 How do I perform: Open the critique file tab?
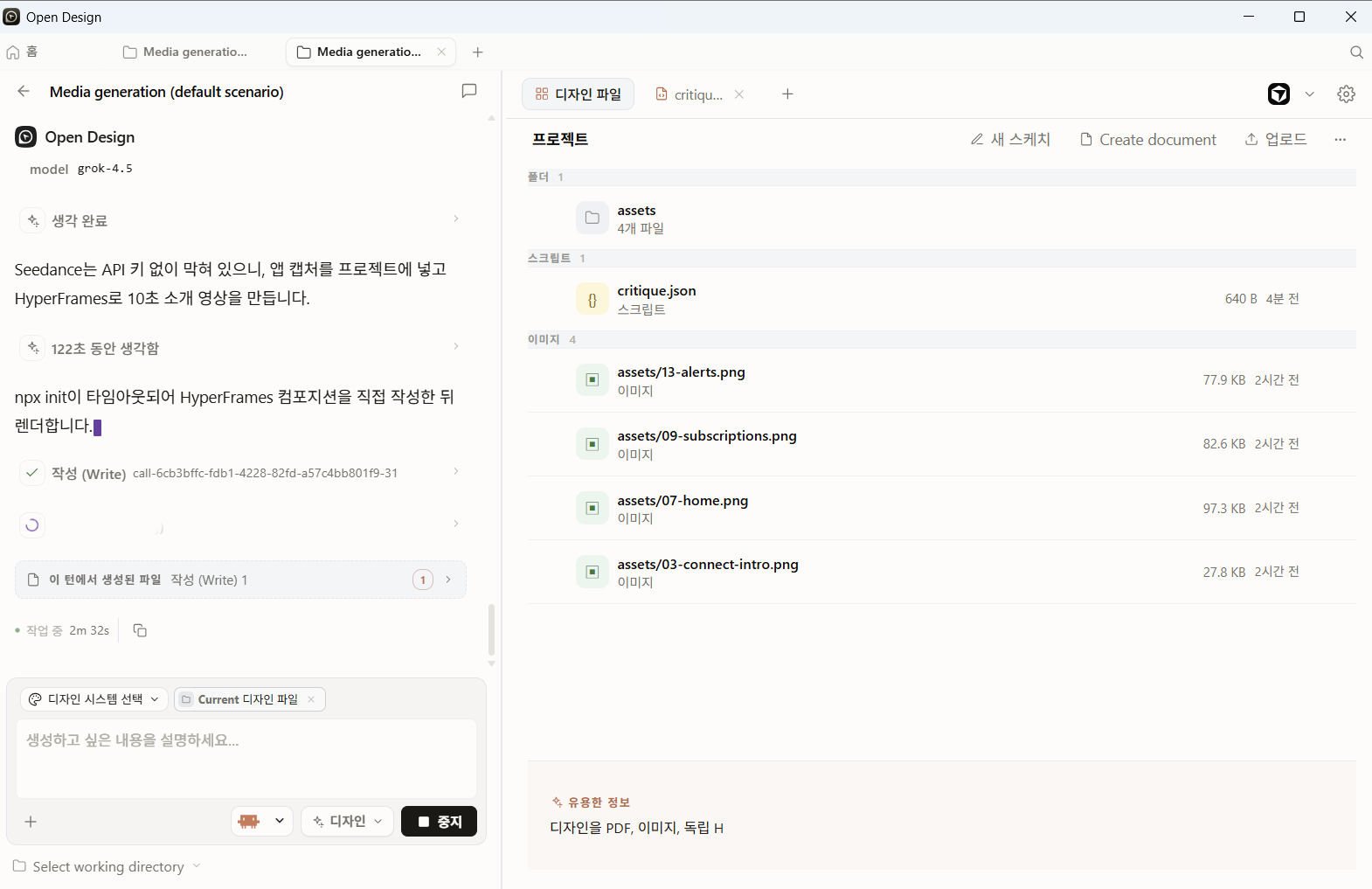689,94
